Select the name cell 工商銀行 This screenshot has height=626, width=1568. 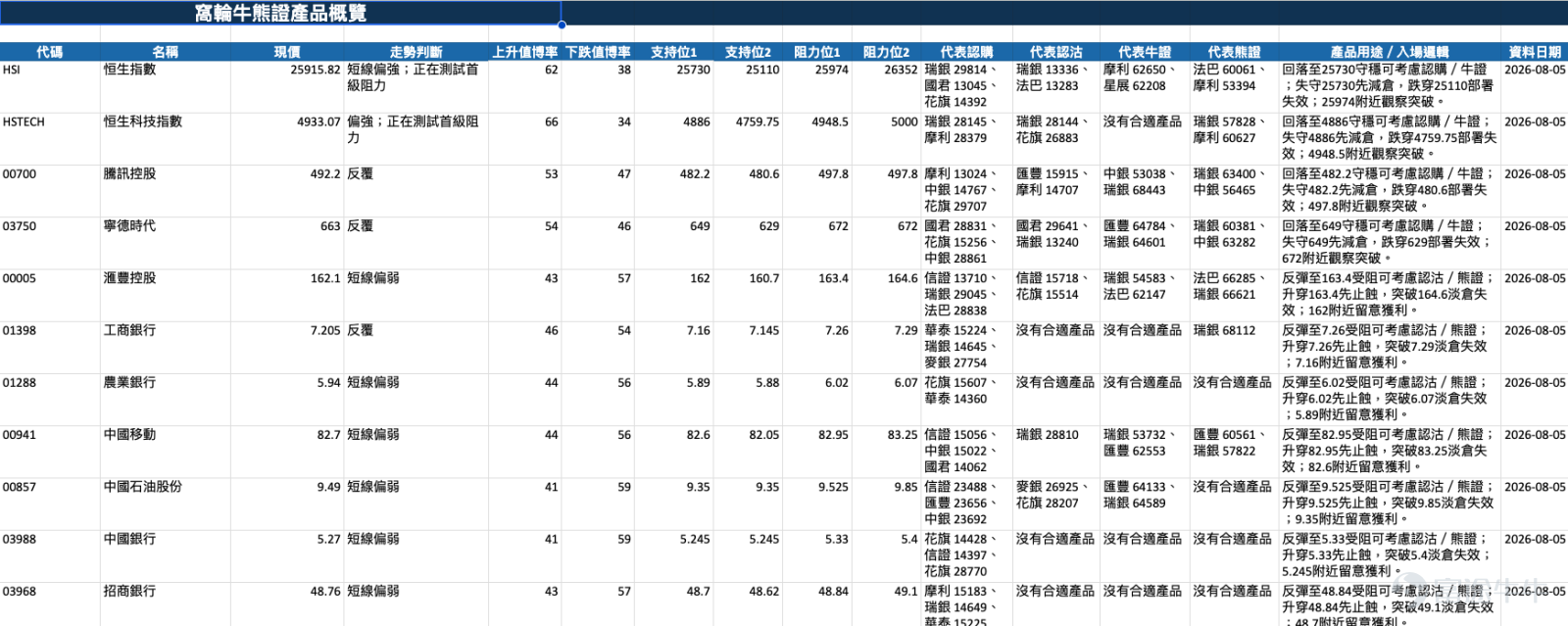[166, 347]
